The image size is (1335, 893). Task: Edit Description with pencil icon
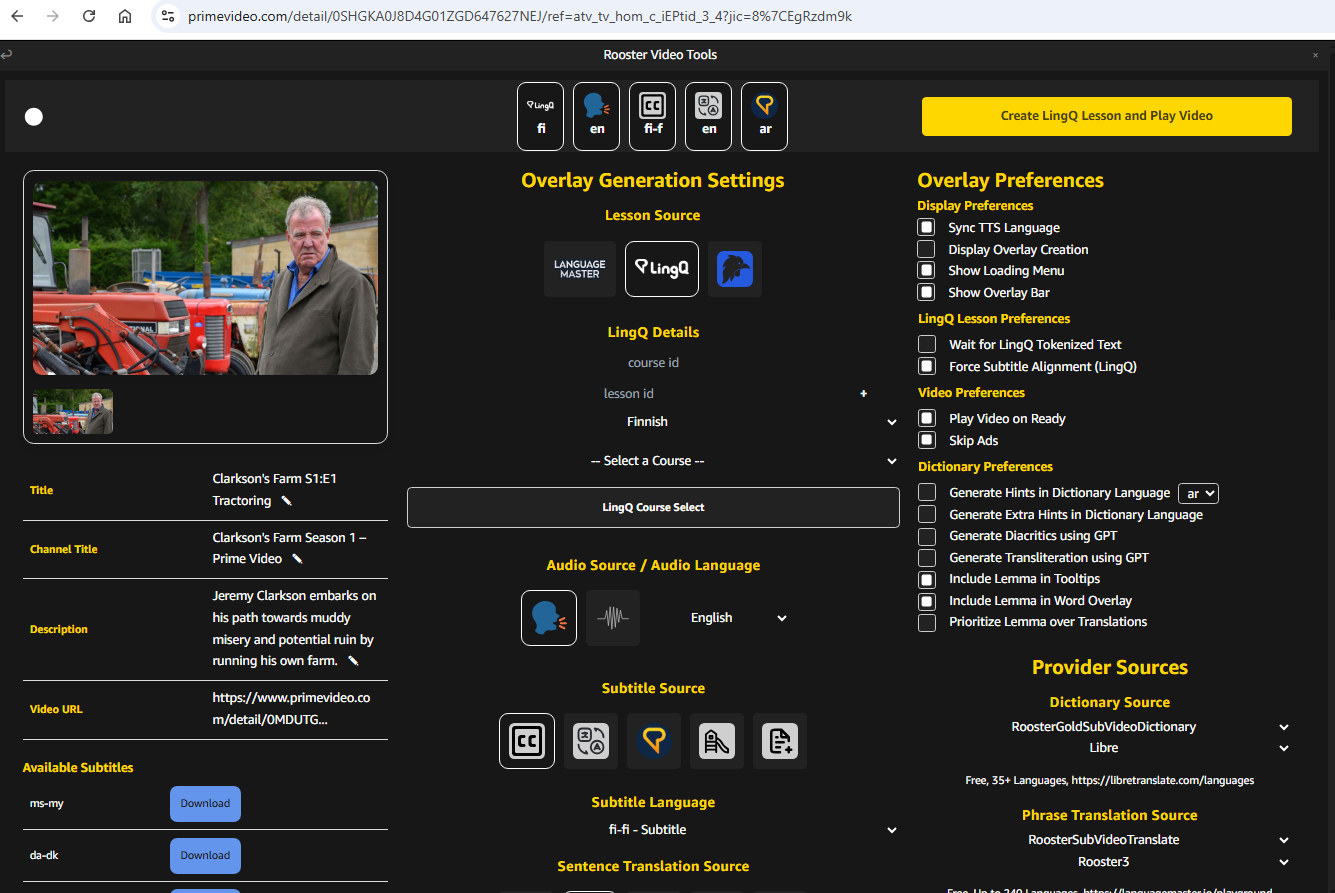pos(353,661)
